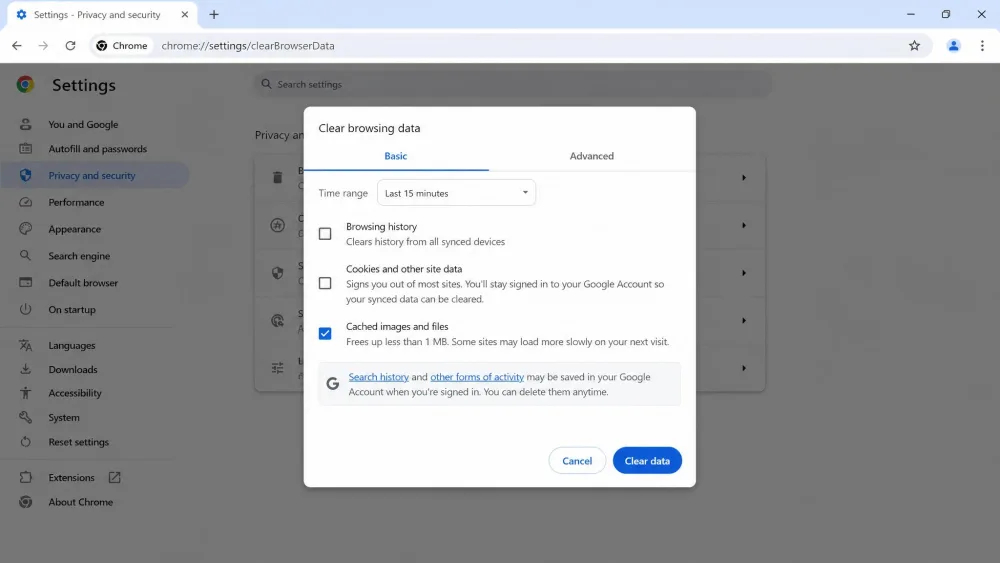This screenshot has width=1000, height=563.
Task: Click the System wrench icon
Action: [x=26, y=417]
